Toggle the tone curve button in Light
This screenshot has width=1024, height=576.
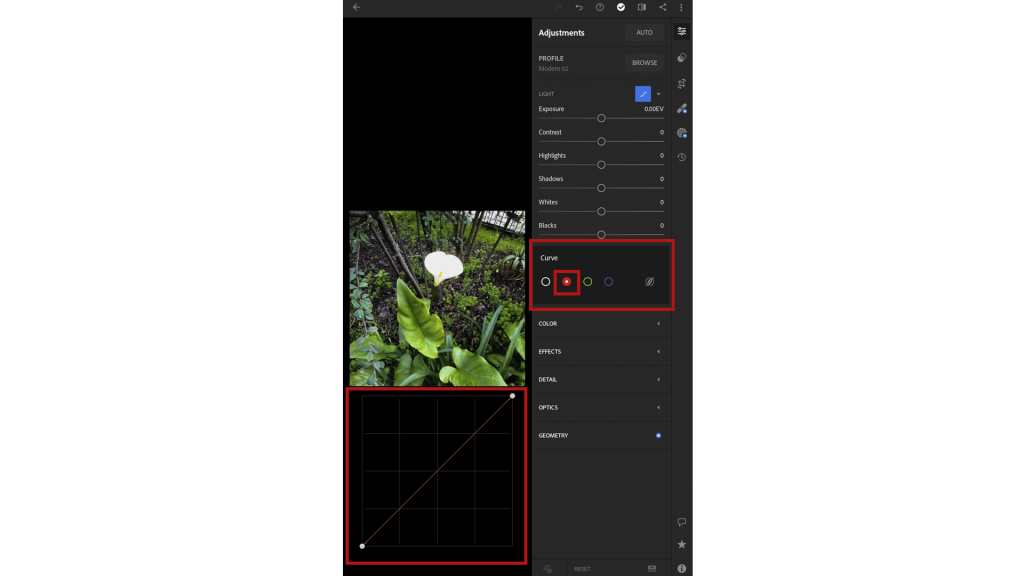coord(643,94)
